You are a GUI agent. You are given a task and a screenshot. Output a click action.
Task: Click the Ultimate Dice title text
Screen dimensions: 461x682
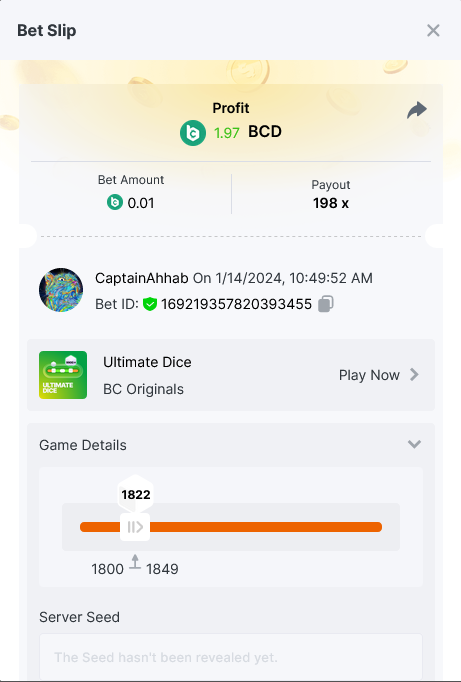point(147,362)
